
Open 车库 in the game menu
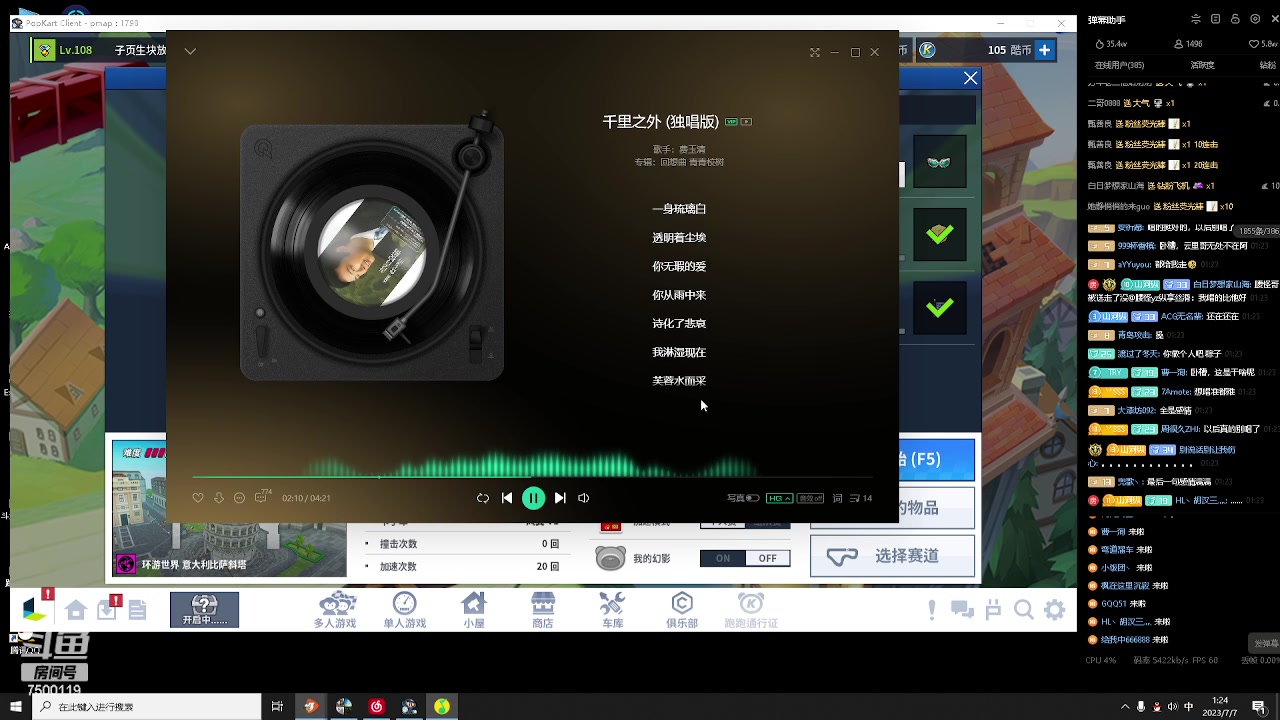click(x=612, y=609)
